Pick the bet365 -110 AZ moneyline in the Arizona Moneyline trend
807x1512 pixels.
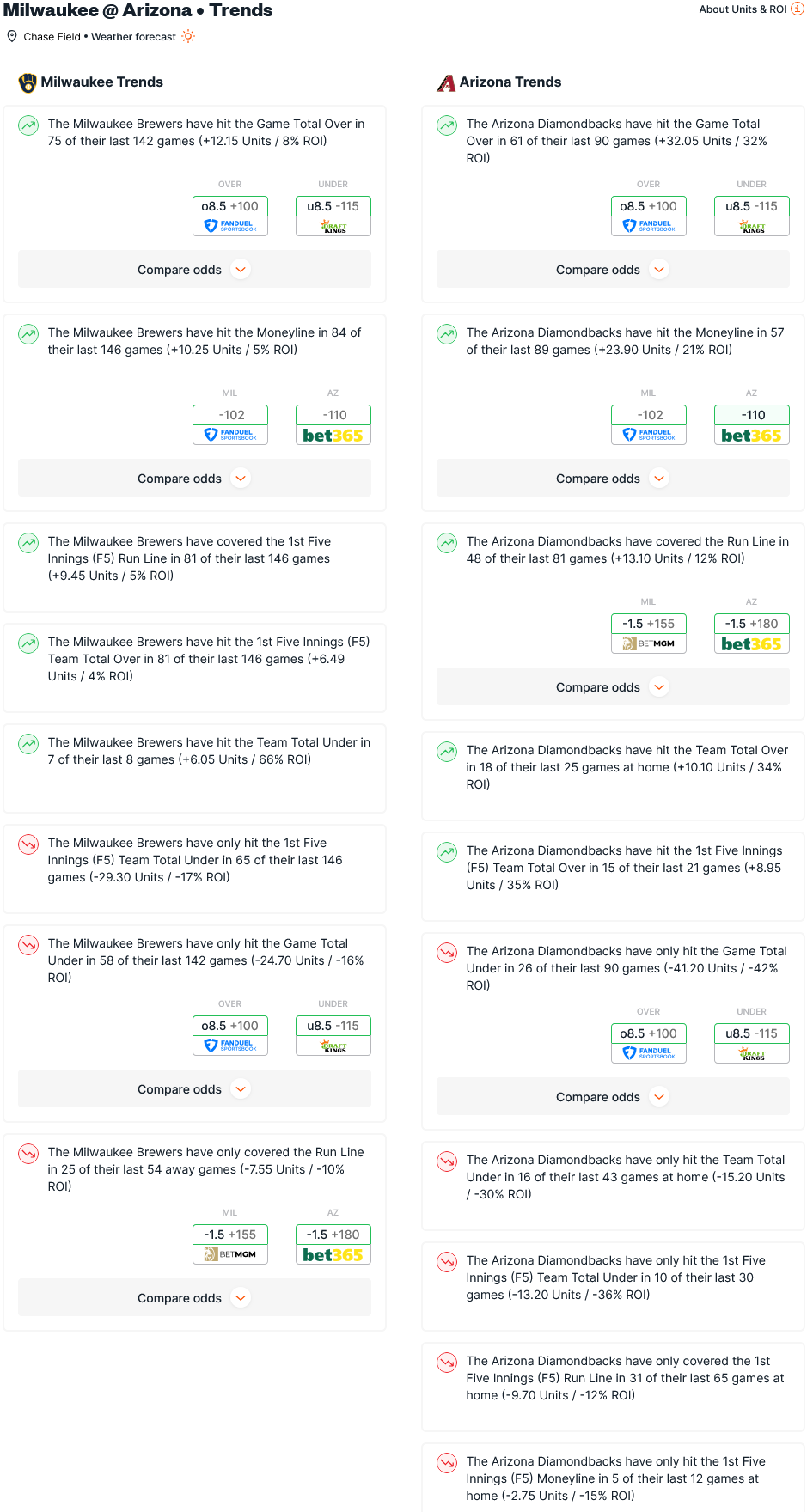click(751, 424)
